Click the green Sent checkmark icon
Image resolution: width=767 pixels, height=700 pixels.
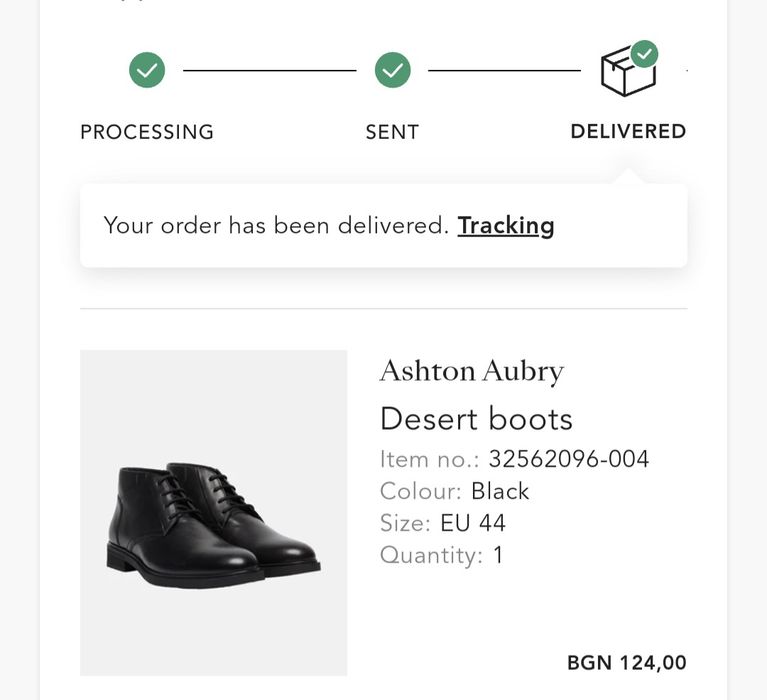click(x=393, y=70)
